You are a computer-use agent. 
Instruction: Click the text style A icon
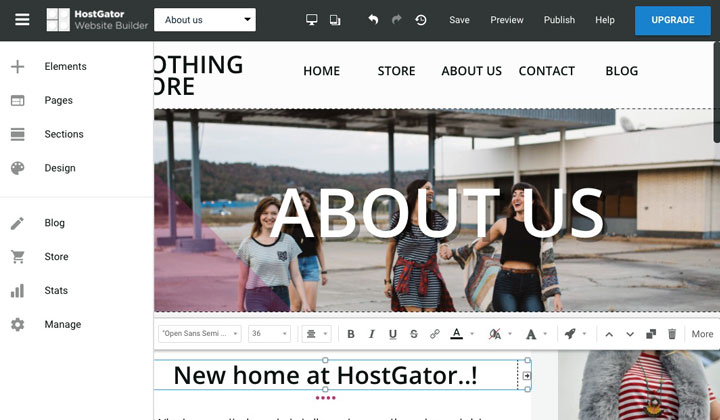531,334
